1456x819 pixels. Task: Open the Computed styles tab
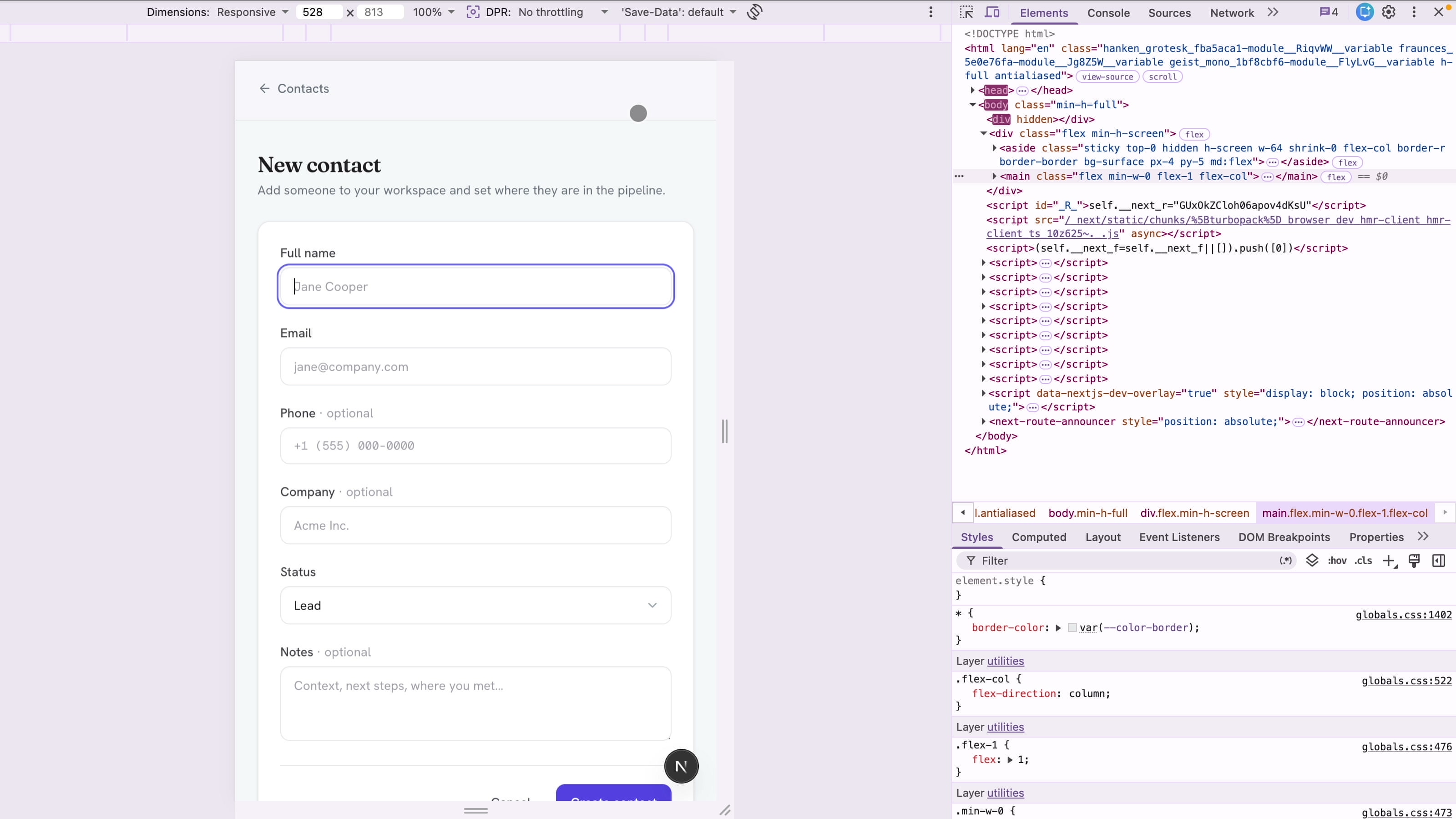click(x=1039, y=537)
